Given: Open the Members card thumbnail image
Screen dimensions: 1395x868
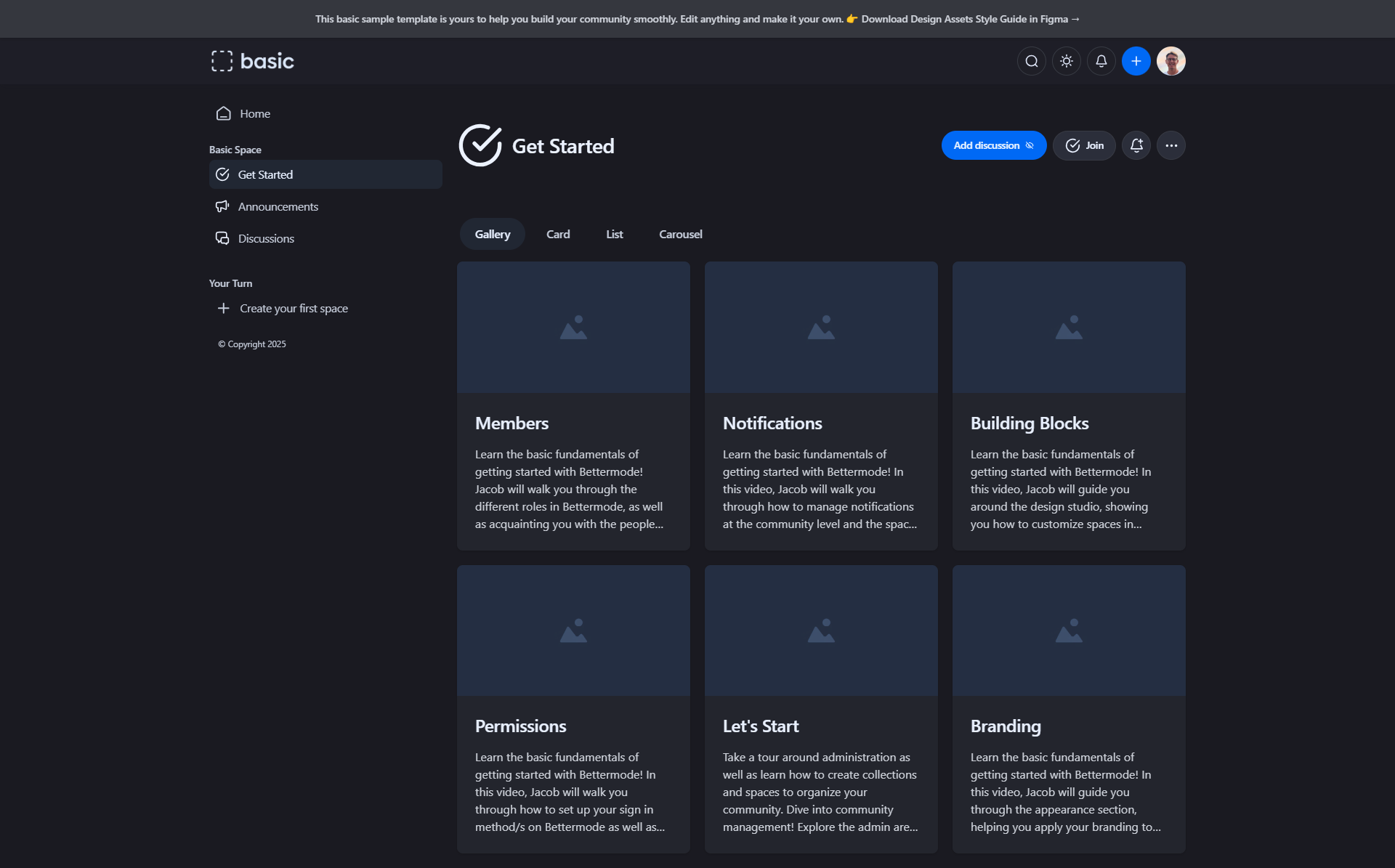Looking at the screenshot, I should click(x=573, y=328).
